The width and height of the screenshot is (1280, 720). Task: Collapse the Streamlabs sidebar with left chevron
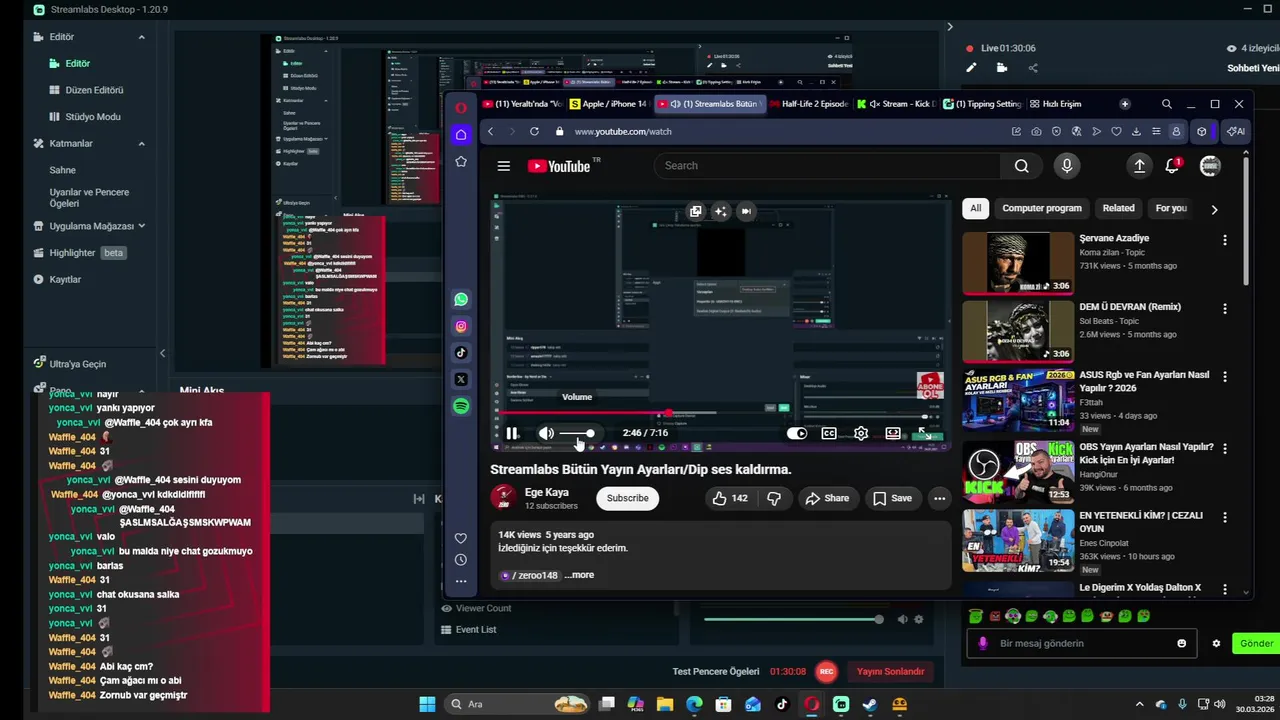pyautogui.click(x=162, y=353)
